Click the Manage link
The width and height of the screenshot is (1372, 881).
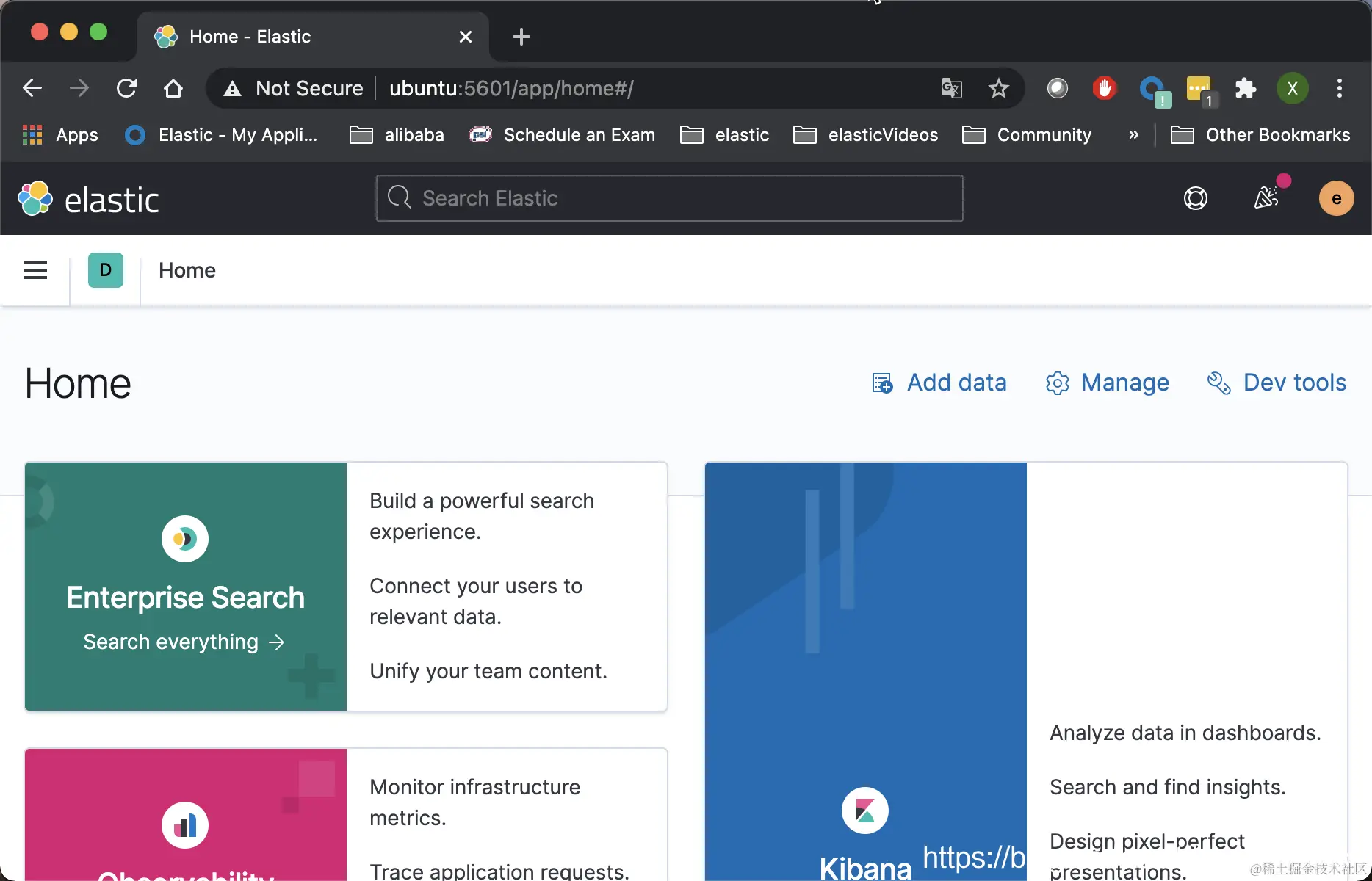click(x=1108, y=383)
